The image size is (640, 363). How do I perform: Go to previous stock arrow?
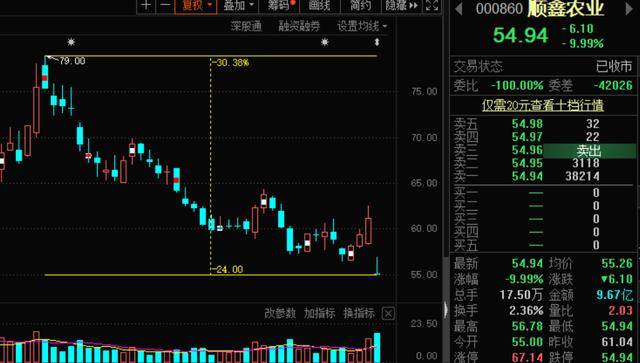(459, 9)
